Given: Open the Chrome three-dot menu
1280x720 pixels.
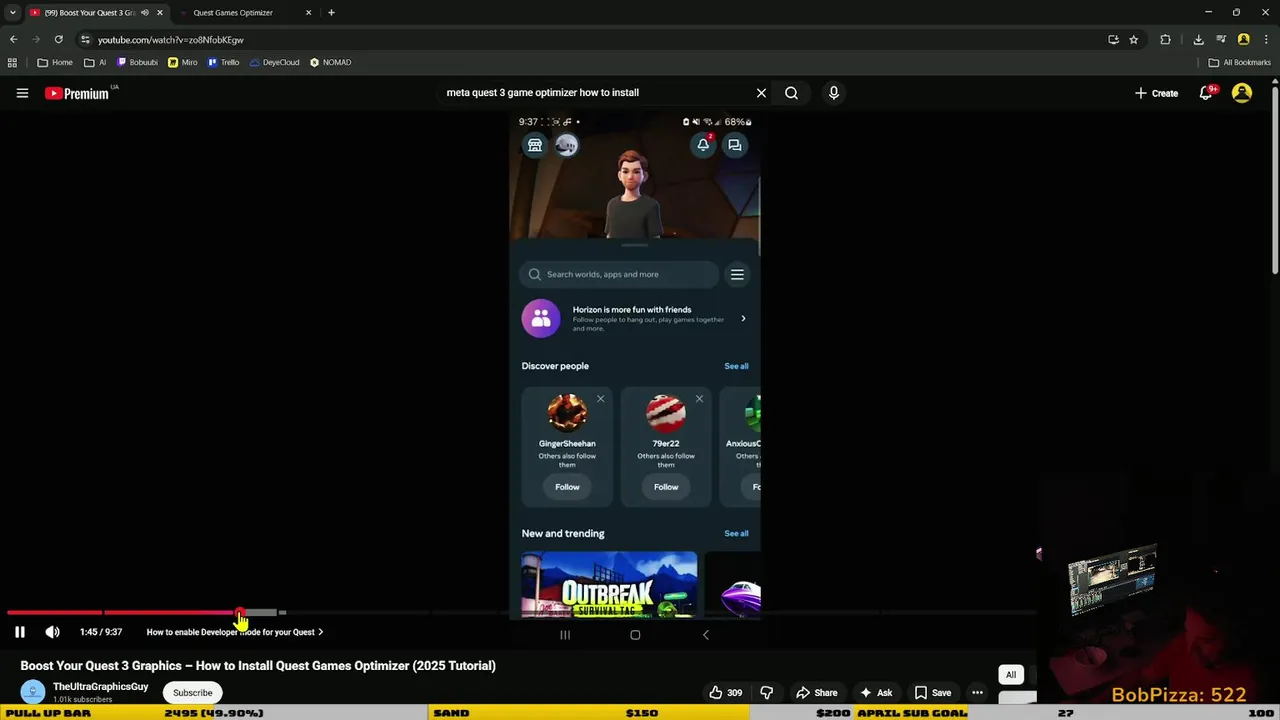Looking at the screenshot, I should pos(1266,40).
